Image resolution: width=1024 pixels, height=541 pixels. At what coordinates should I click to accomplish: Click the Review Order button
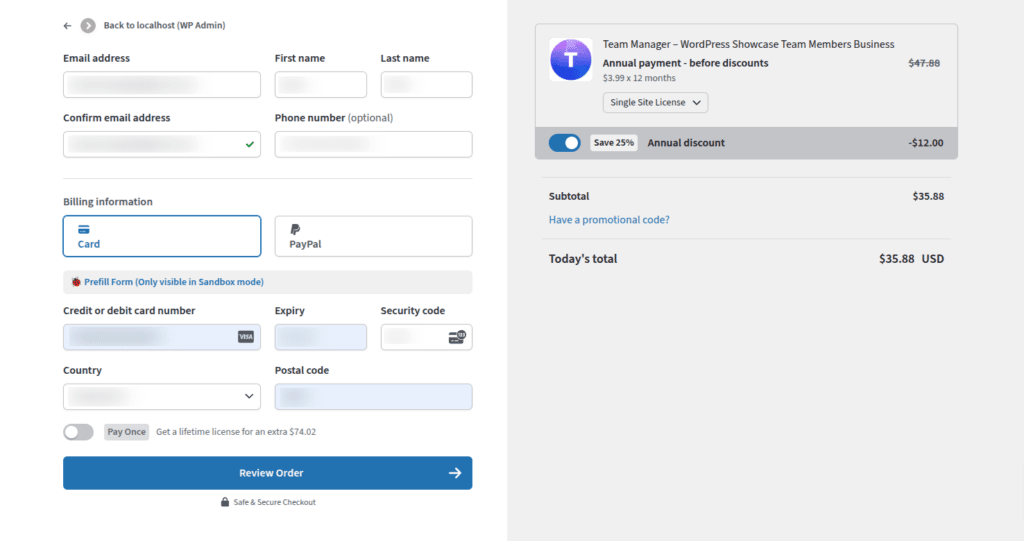tap(268, 473)
